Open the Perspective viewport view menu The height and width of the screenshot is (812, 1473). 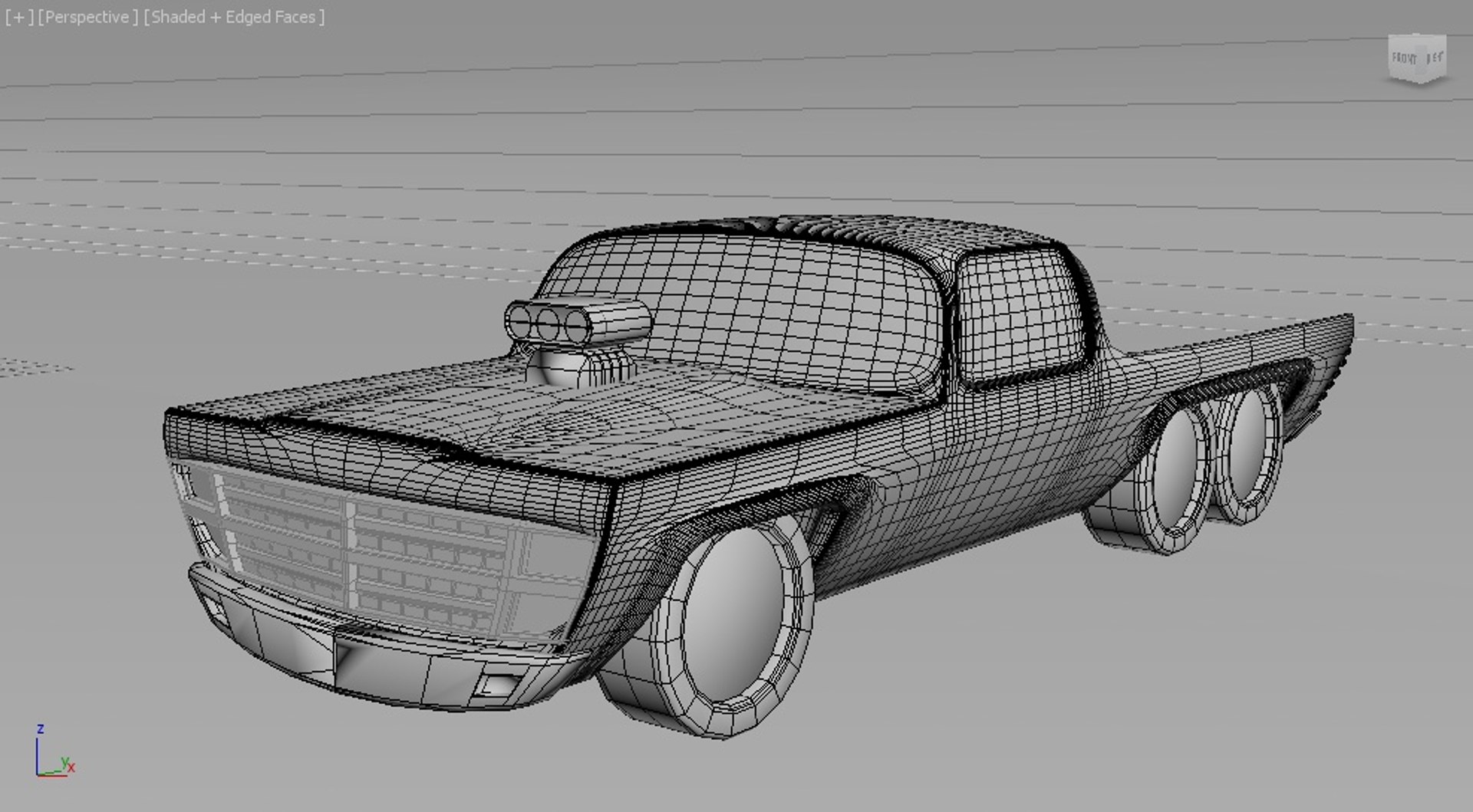[x=87, y=17]
